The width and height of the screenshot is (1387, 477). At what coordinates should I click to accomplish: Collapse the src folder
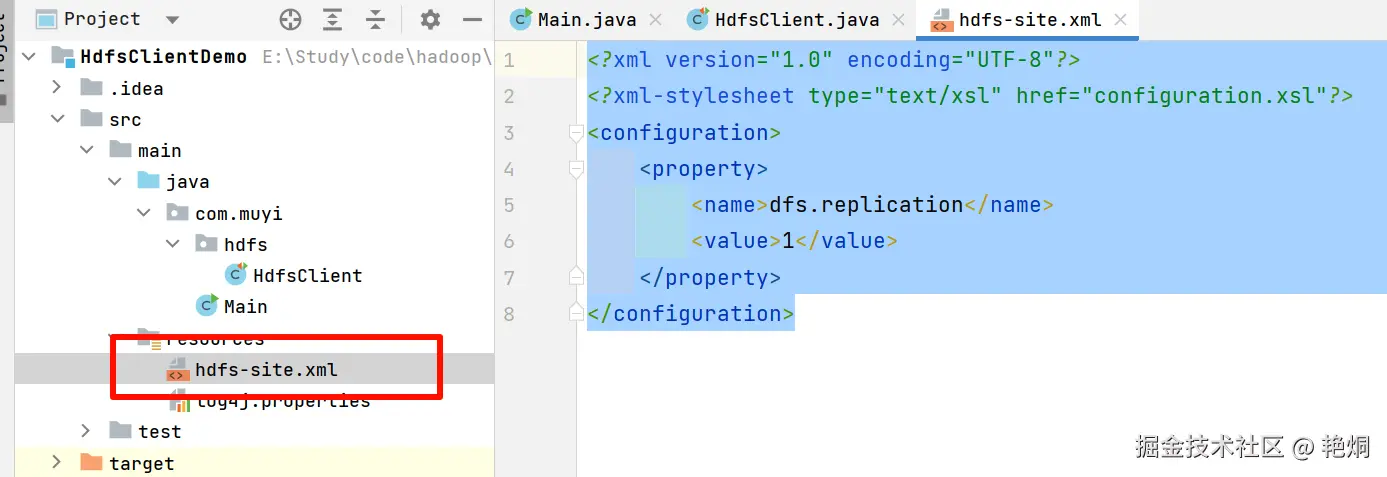pyautogui.click(x=57, y=119)
